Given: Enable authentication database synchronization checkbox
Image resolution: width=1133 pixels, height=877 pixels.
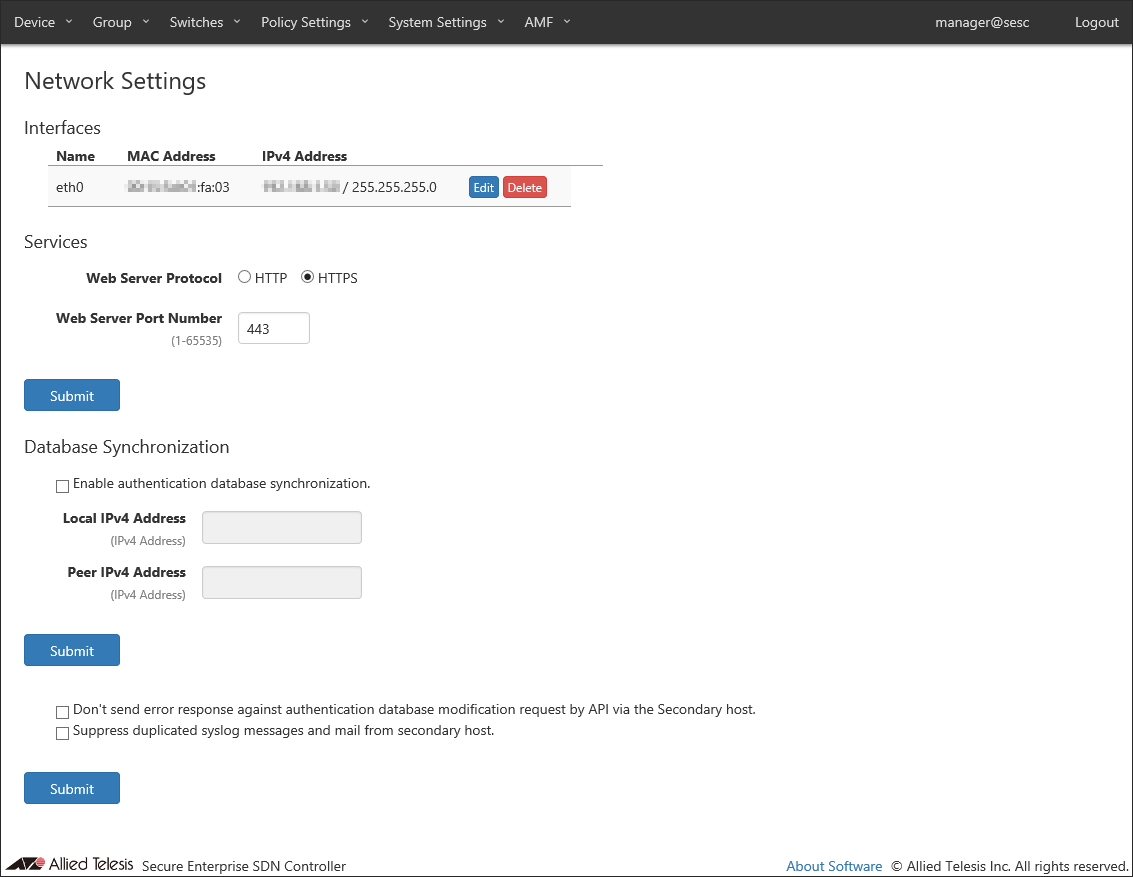Looking at the screenshot, I should [x=62, y=486].
